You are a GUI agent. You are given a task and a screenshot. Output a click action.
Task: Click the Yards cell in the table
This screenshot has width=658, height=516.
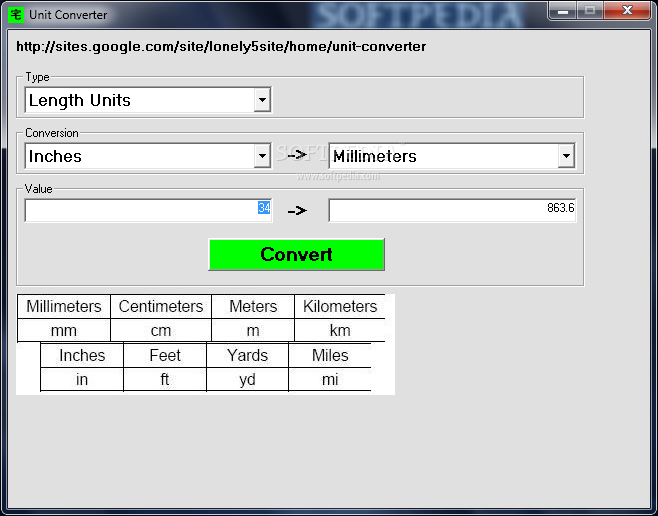(x=248, y=355)
